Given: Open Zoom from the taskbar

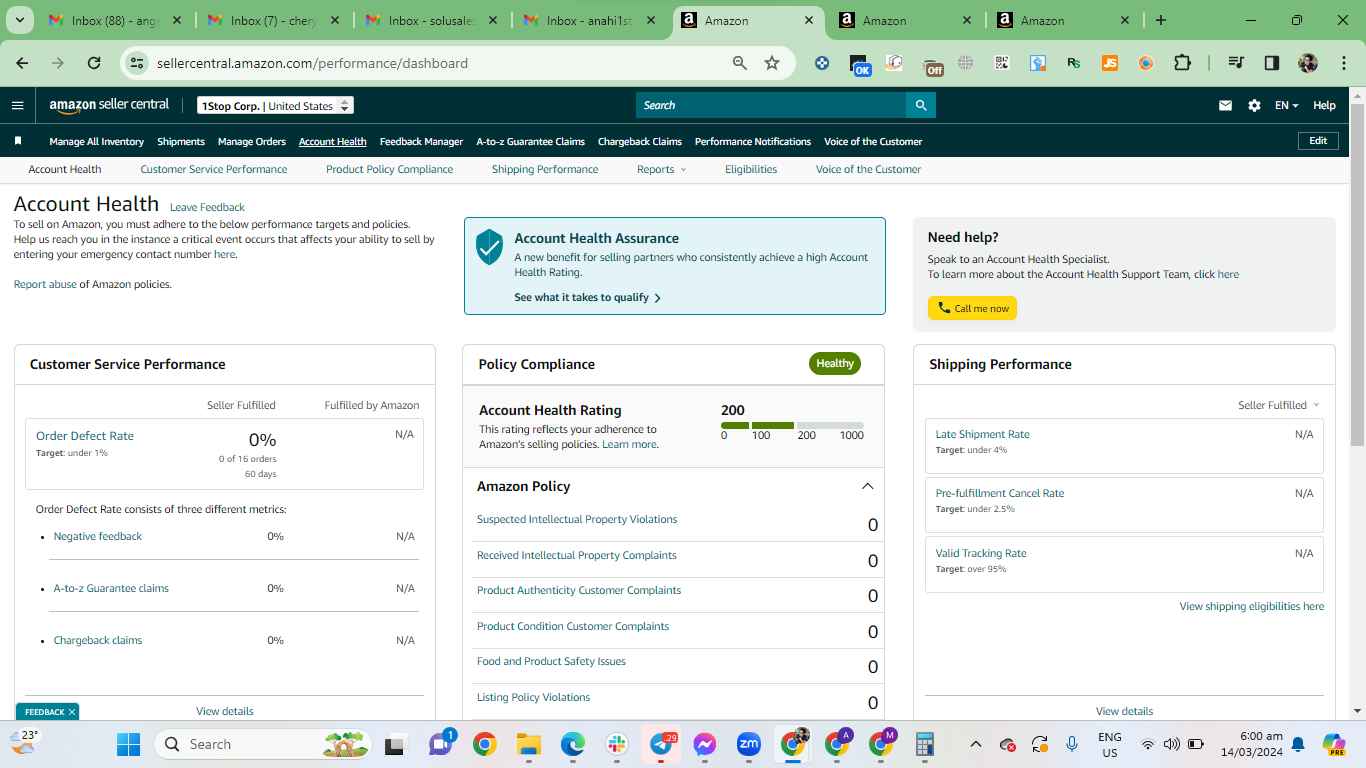Looking at the screenshot, I should click(x=749, y=744).
